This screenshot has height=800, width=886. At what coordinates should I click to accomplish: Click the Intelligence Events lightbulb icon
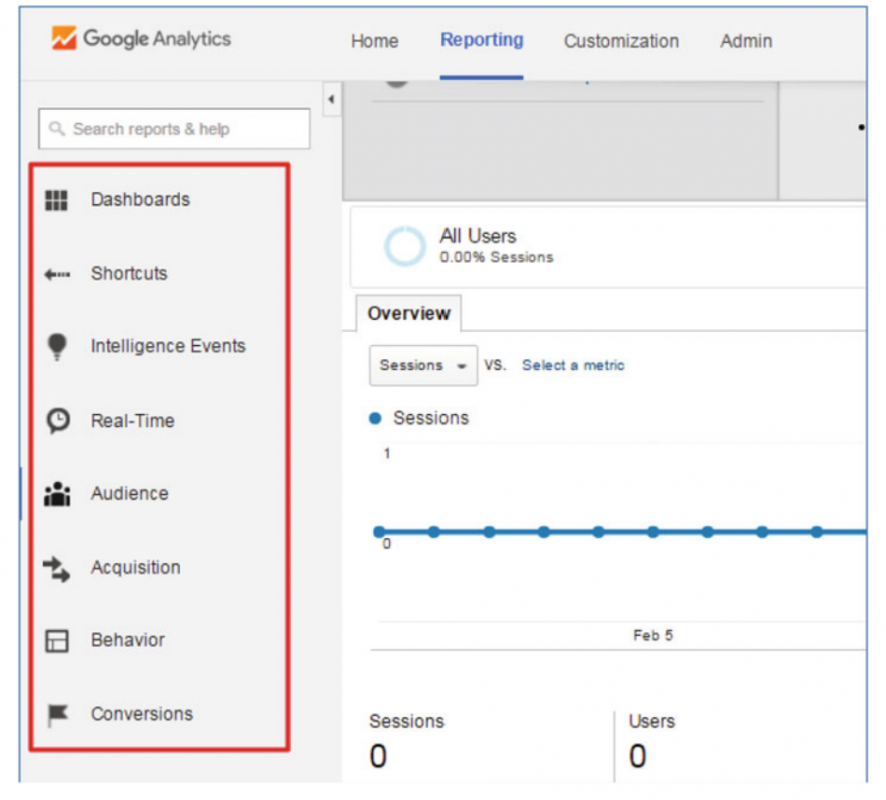57,346
